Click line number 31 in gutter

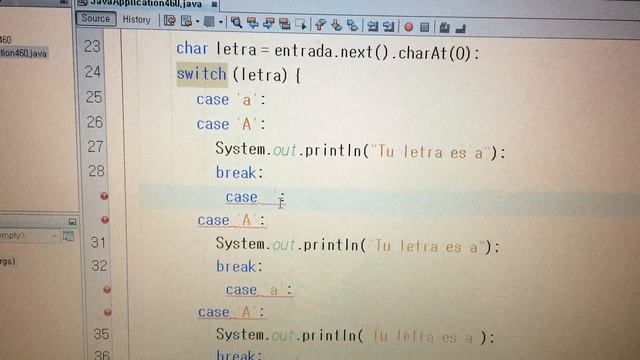[98, 242]
